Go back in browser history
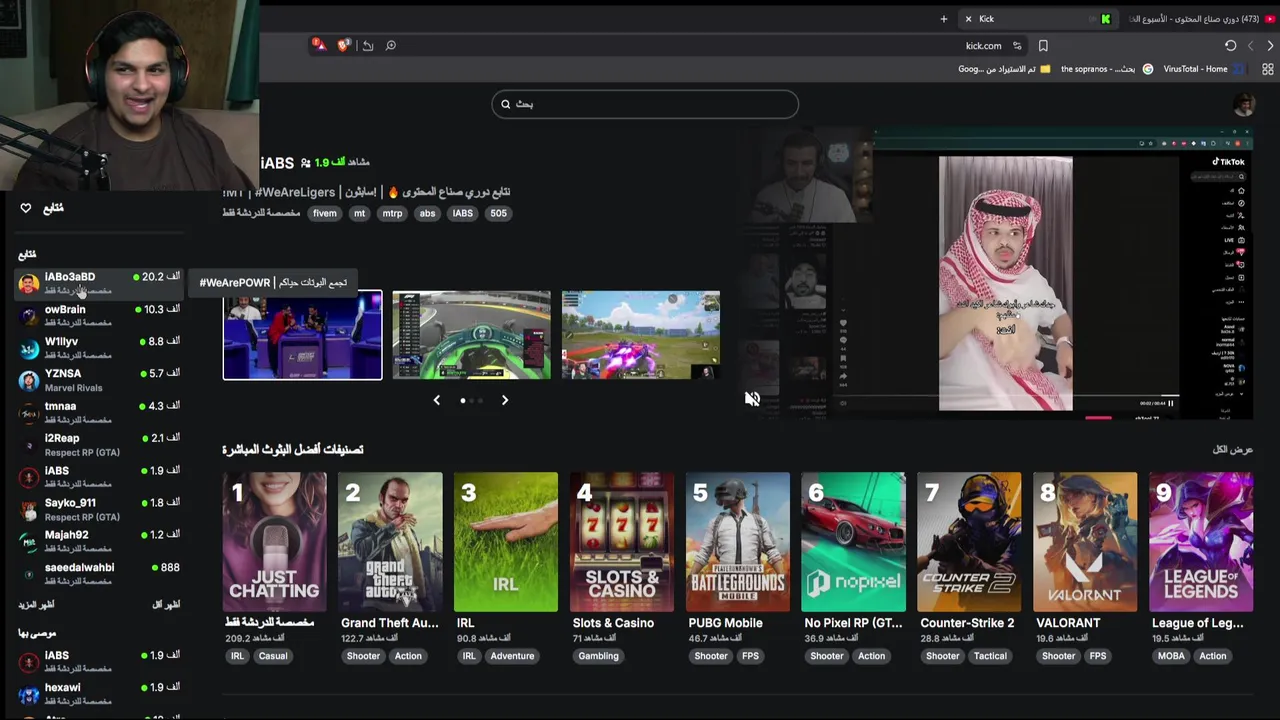The width and height of the screenshot is (1280, 720). click(x=1270, y=45)
